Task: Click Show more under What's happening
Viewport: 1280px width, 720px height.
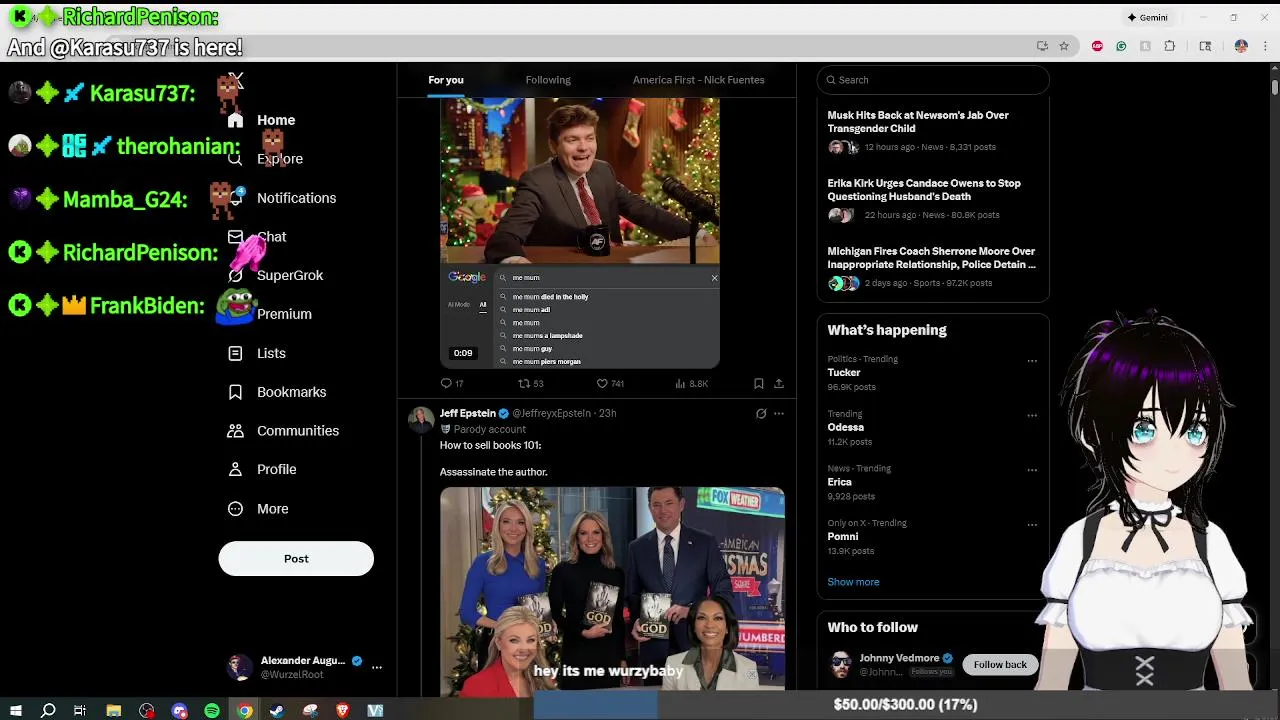Action: point(853,582)
